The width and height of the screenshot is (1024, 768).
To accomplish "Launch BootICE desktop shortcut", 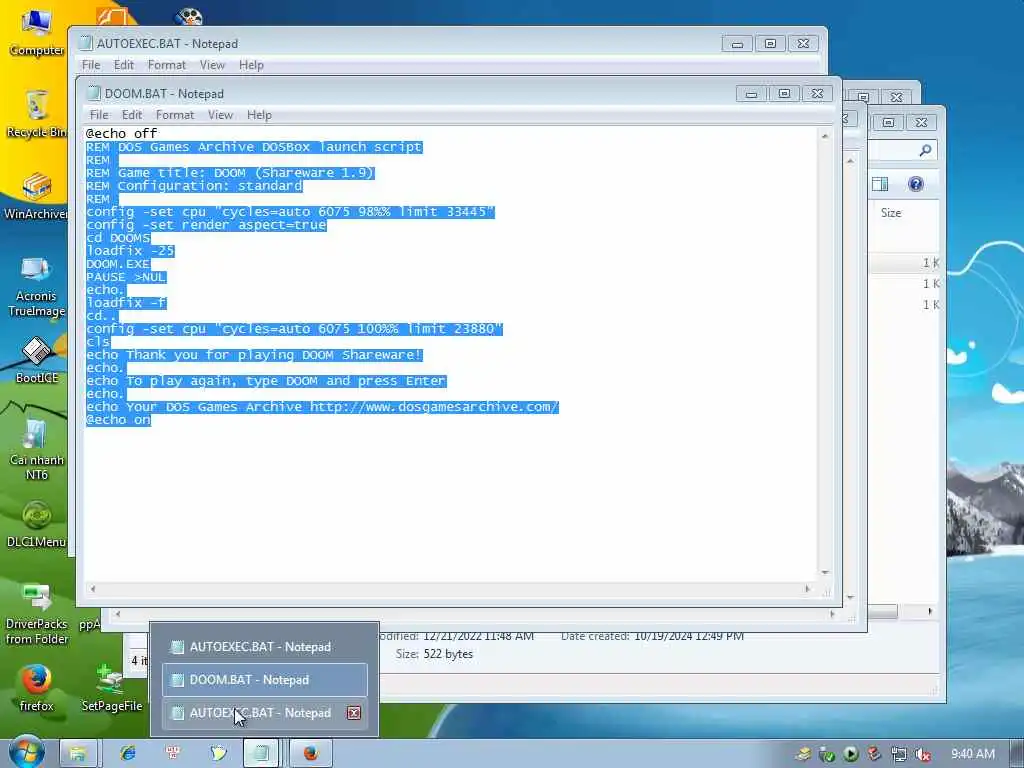I will (37, 360).
